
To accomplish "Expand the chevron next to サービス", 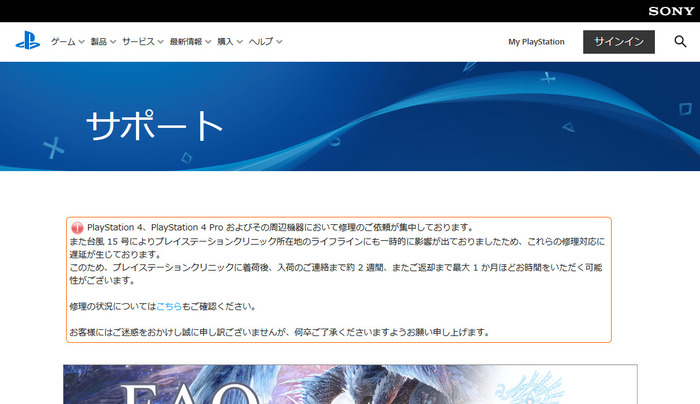I will pos(161,42).
